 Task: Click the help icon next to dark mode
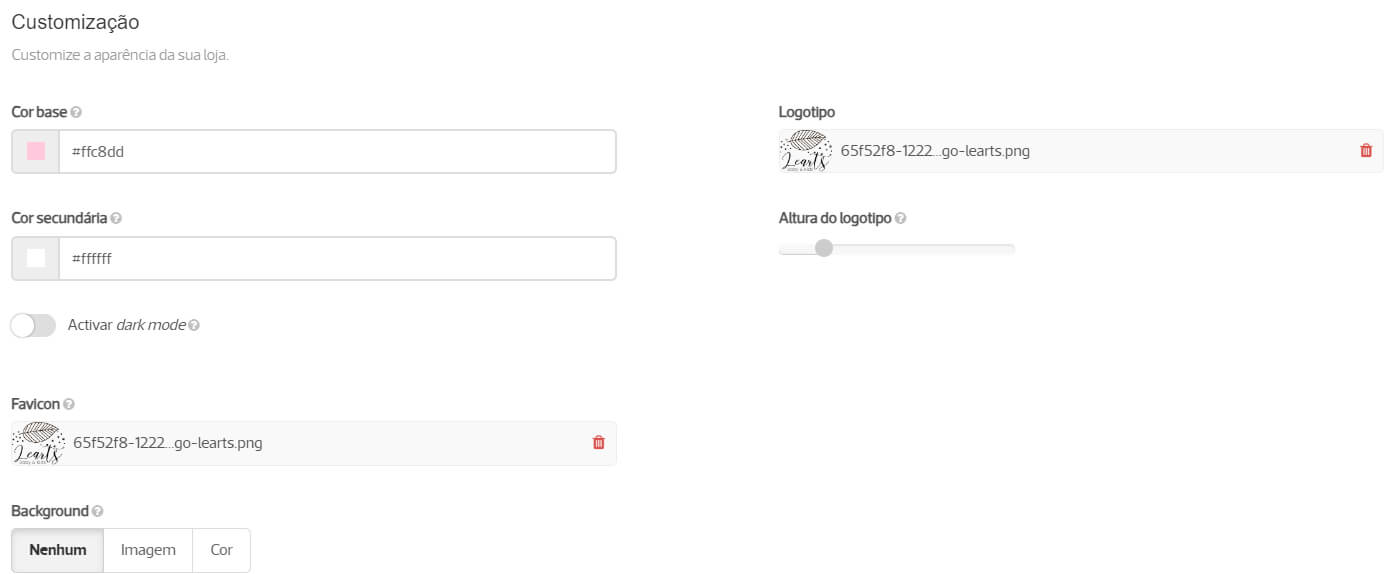click(x=194, y=325)
